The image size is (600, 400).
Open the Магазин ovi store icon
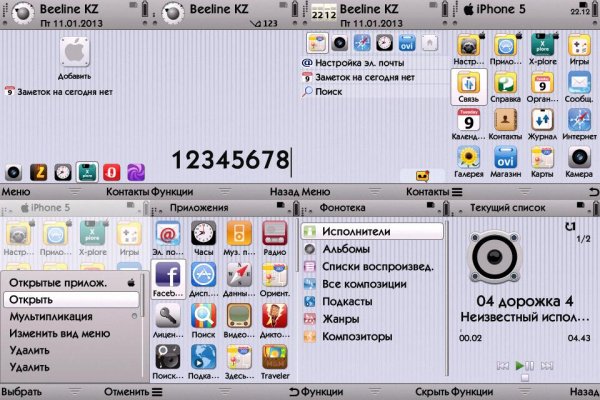coord(505,158)
